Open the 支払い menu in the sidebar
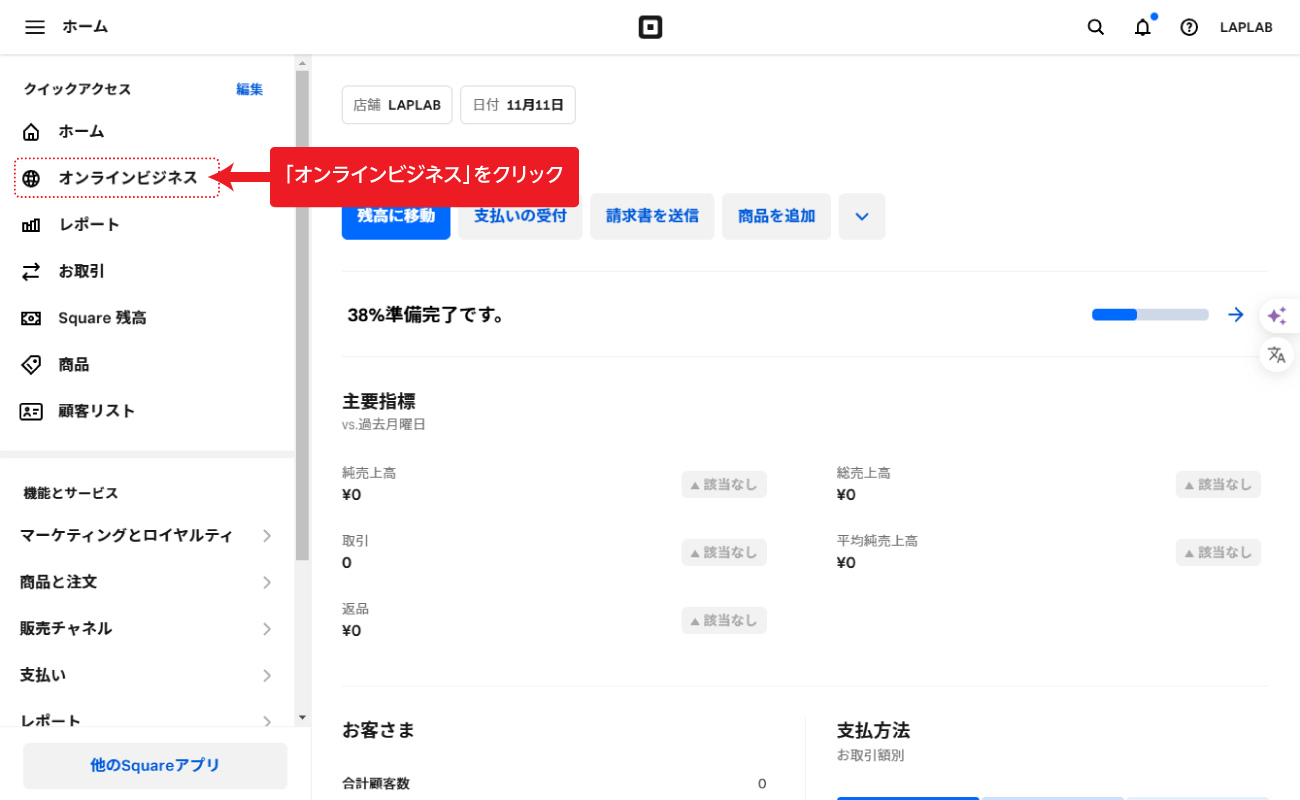Screen dimensions: 1300x800 [145, 675]
